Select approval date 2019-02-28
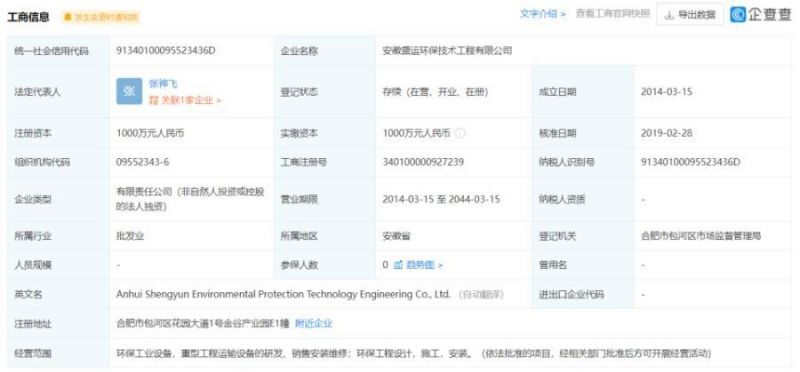Image resolution: width=800 pixels, height=372 pixels. point(666,133)
